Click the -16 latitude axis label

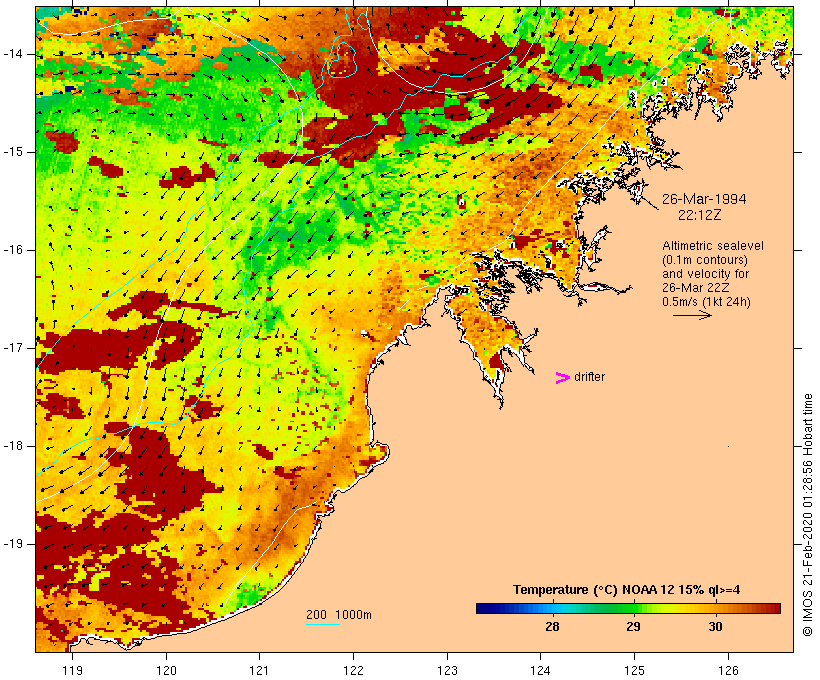(13, 250)
